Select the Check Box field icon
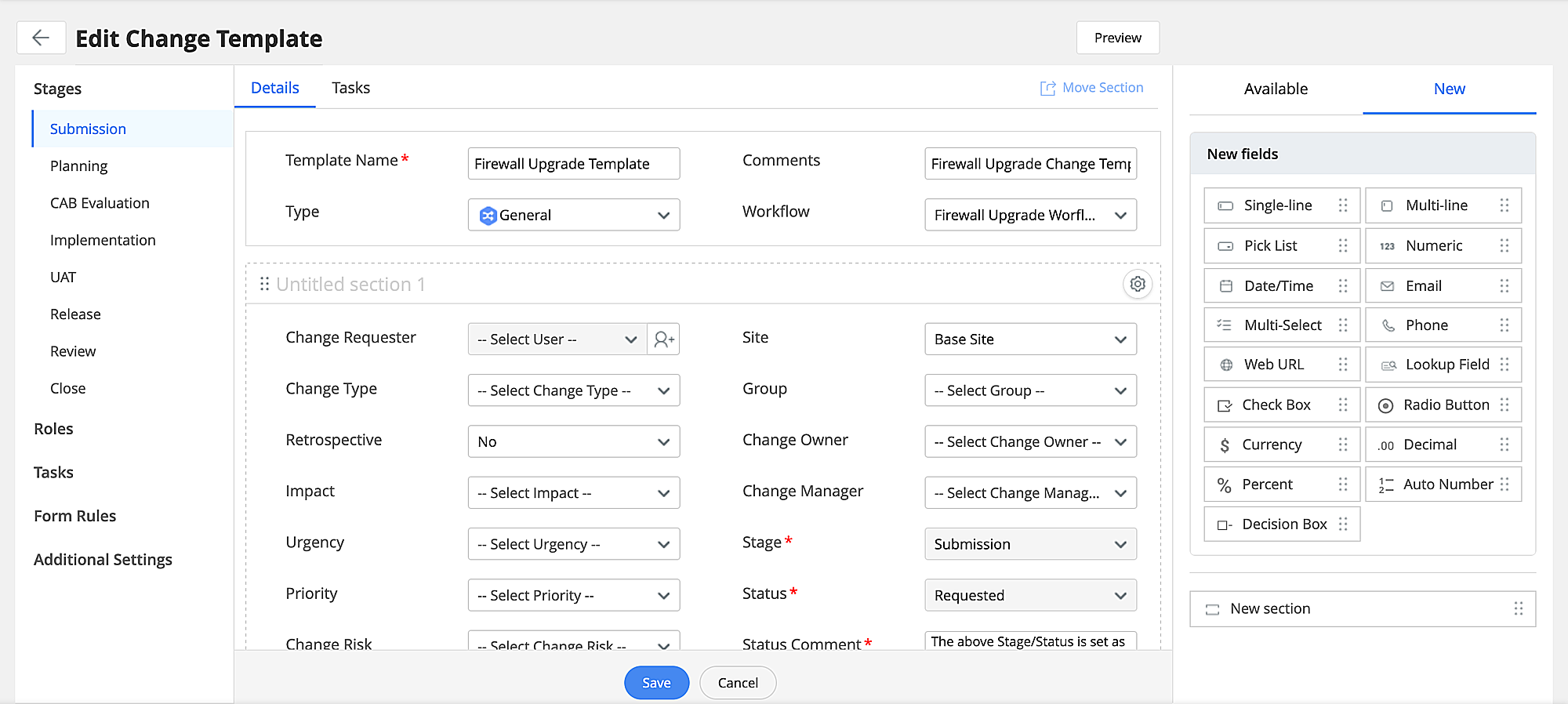The image size is (1568, 704). pos(1224,405)
